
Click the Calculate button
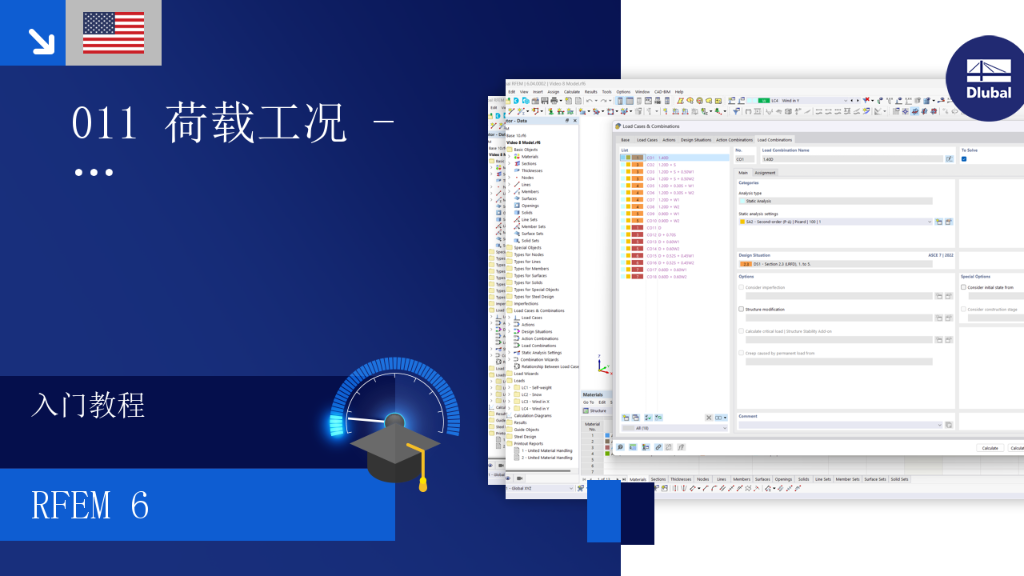[990, 448]
